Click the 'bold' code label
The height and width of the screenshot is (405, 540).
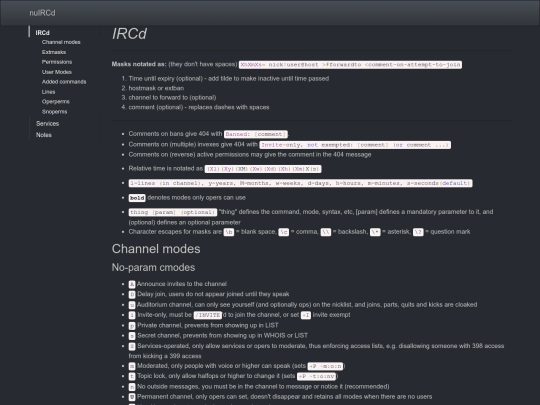(137, 198)
